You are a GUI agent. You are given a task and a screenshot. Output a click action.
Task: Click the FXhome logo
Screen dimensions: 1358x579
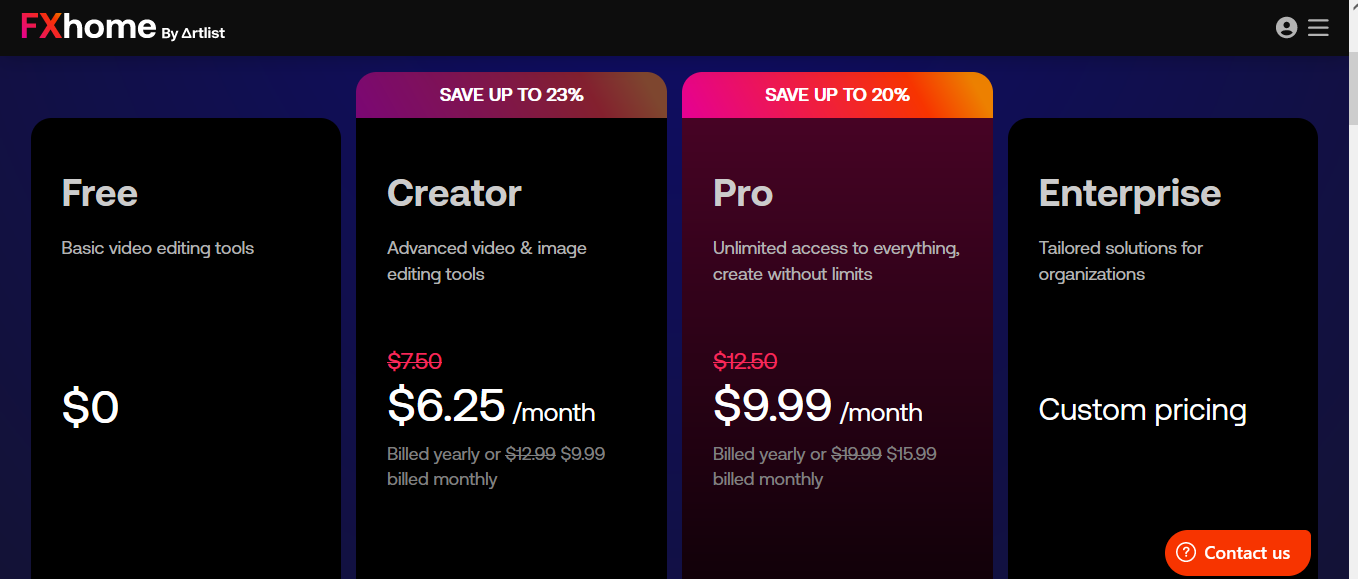click(88, 27)
